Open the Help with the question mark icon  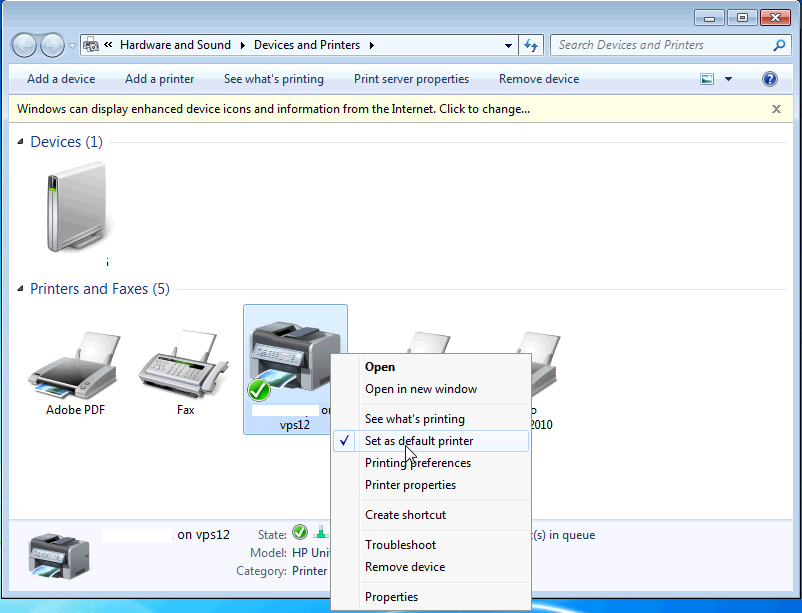(x=768, y=79)
